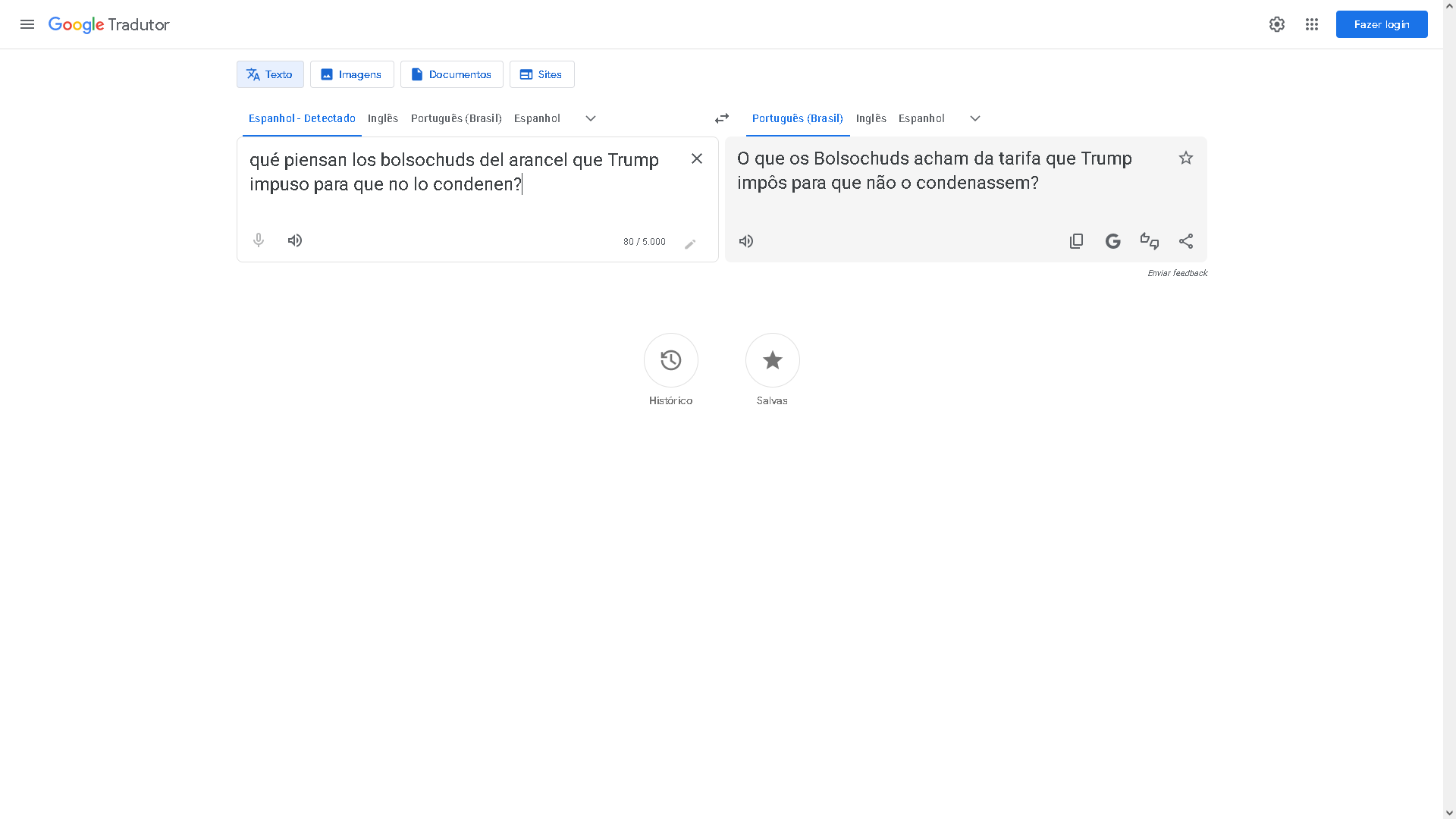Image resolution: width=1456 pixels, height=819 pixels.
Task: Open the handwriting pencil input tool
Action: pyautogui.click(x=690, y=243)
